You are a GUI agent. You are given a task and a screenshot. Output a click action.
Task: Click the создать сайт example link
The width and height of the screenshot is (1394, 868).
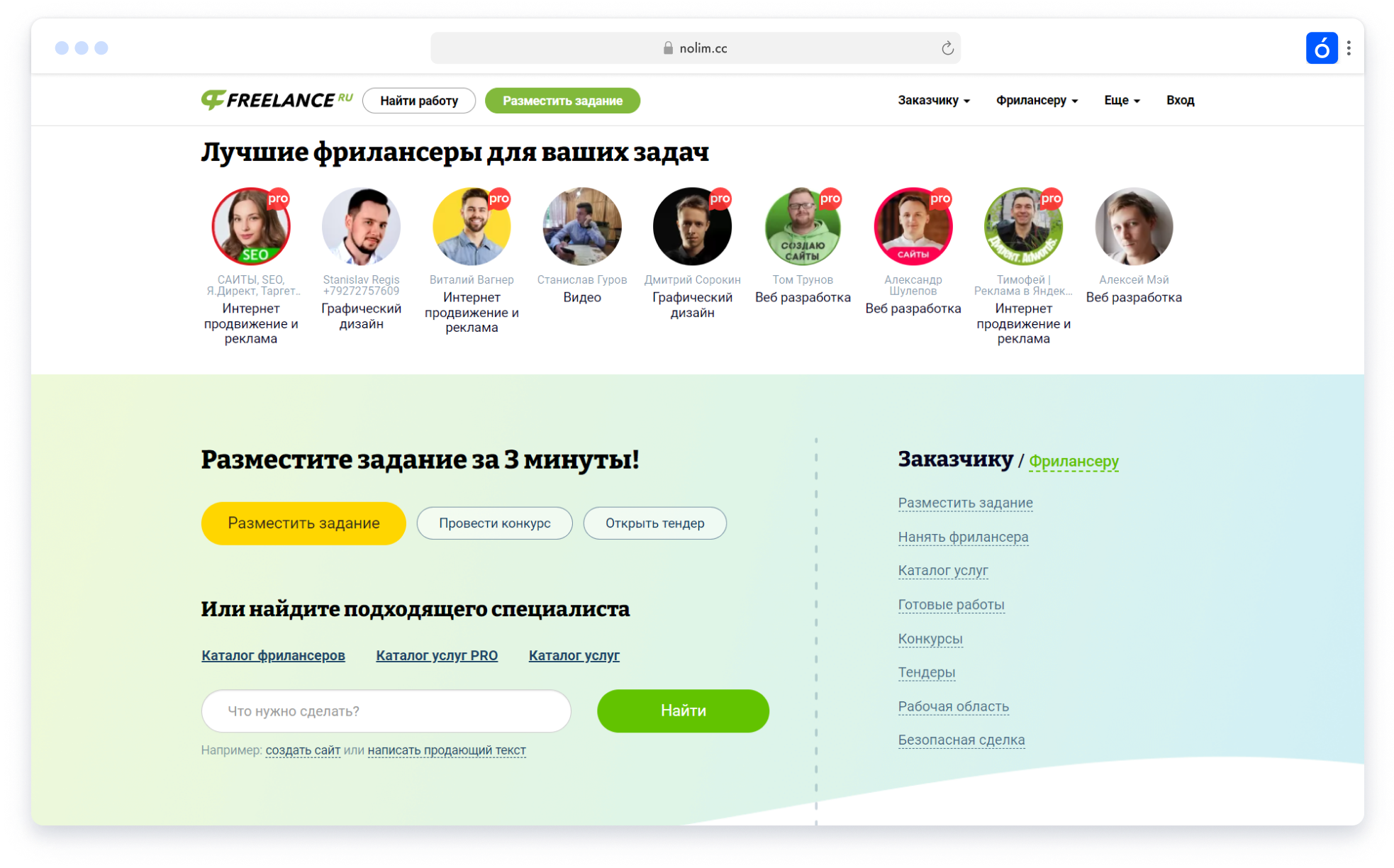303,750
